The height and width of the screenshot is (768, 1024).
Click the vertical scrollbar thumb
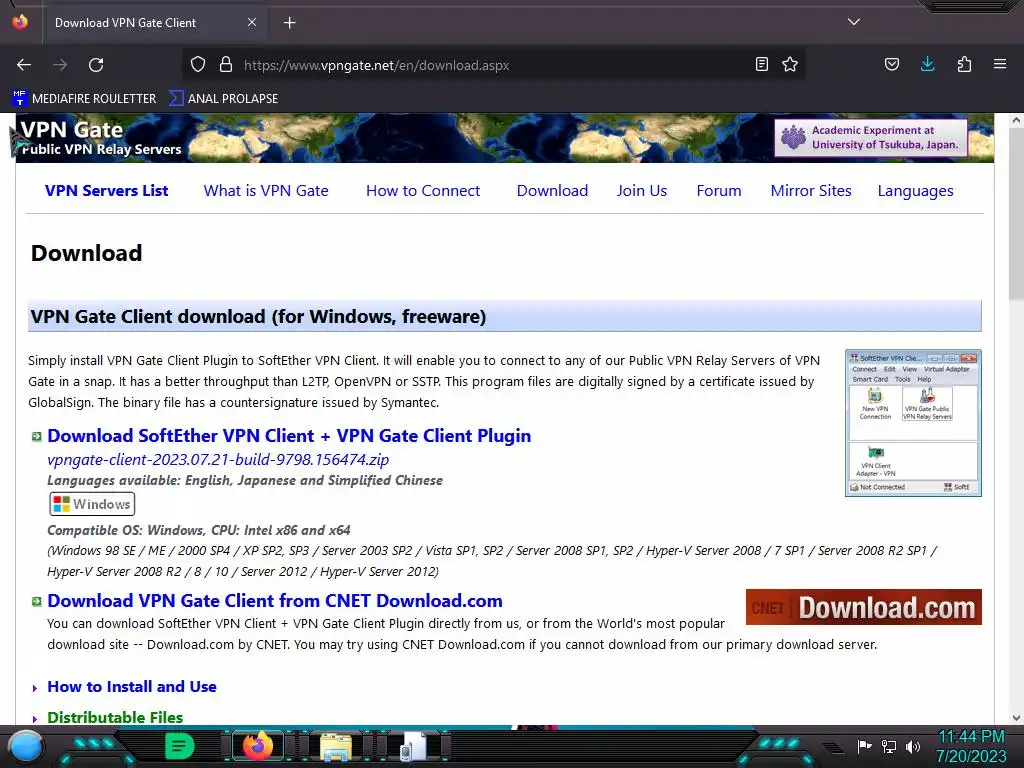click(1016, 212)
